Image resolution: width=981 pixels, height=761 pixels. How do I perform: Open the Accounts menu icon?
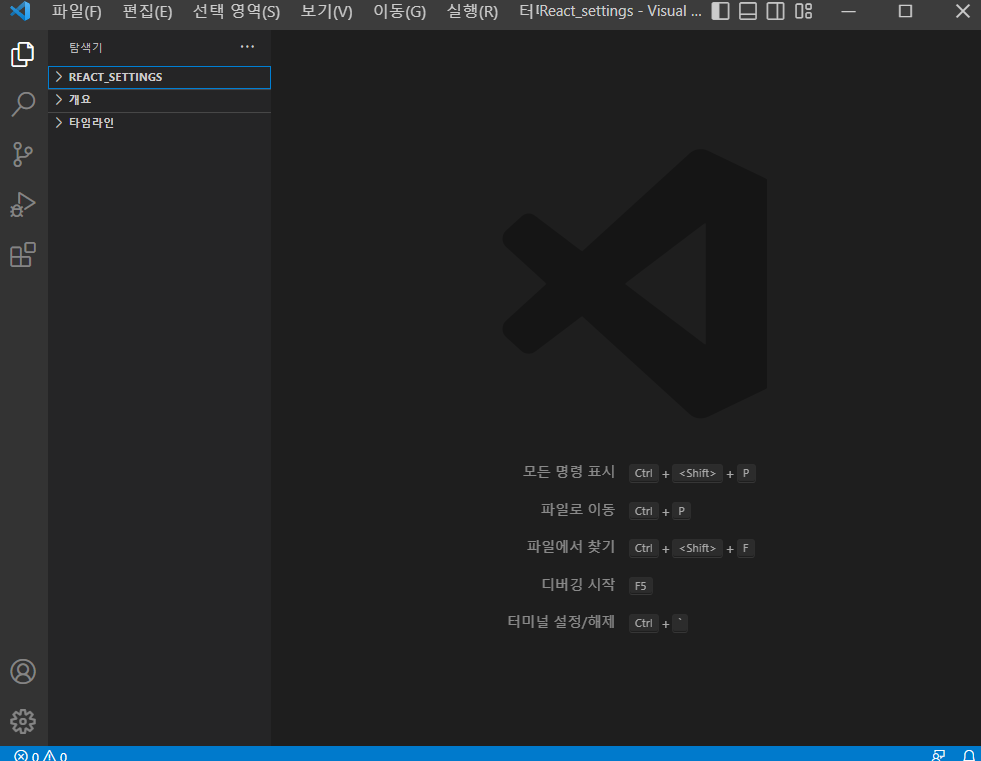click(23, 672)
